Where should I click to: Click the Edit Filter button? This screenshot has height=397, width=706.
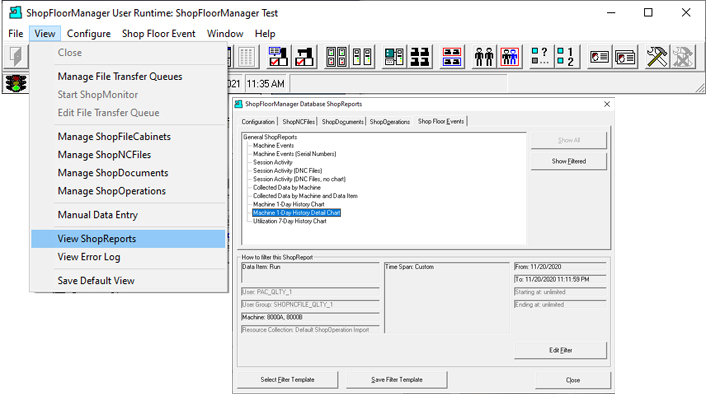[561, 350]
